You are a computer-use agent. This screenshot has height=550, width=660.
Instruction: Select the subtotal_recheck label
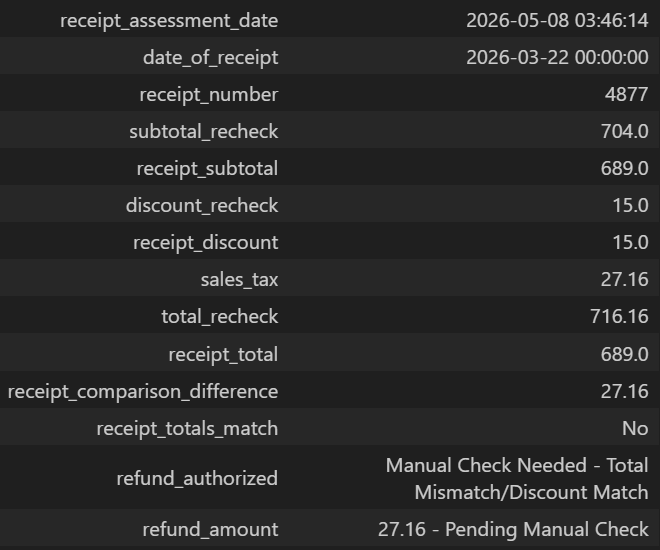click(204, 132)
